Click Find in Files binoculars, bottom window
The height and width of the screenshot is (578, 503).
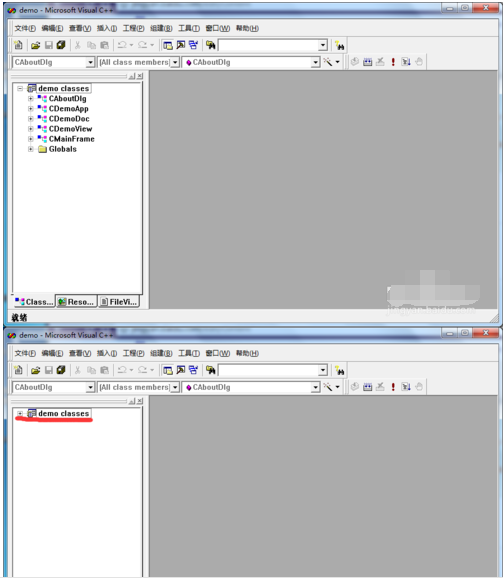[x=210, y=370]
